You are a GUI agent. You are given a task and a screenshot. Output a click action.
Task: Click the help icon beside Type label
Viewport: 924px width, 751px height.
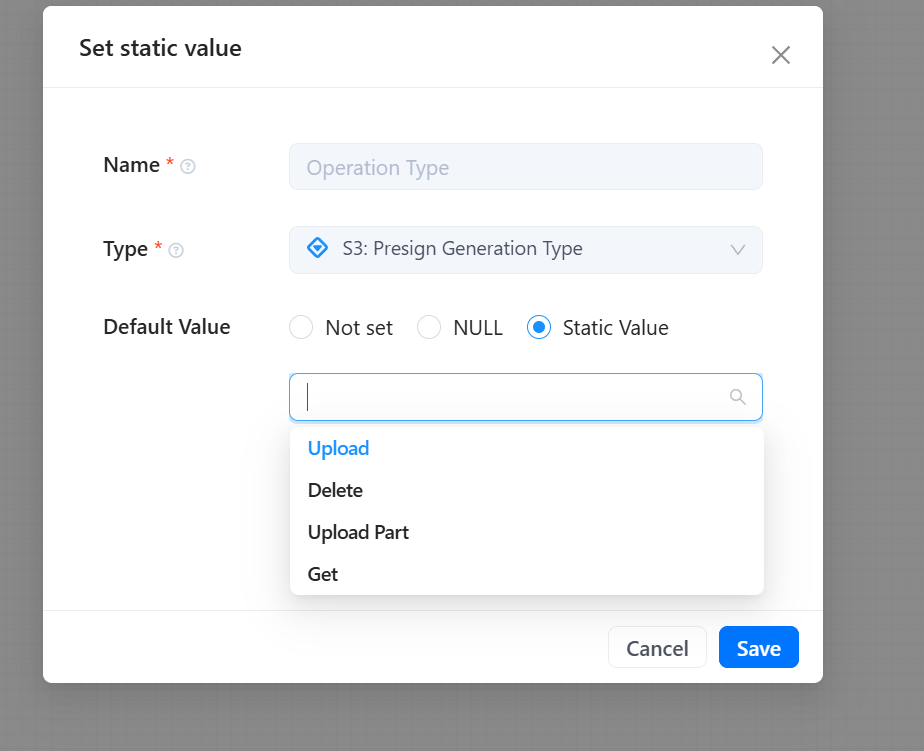tap(176, 251)
